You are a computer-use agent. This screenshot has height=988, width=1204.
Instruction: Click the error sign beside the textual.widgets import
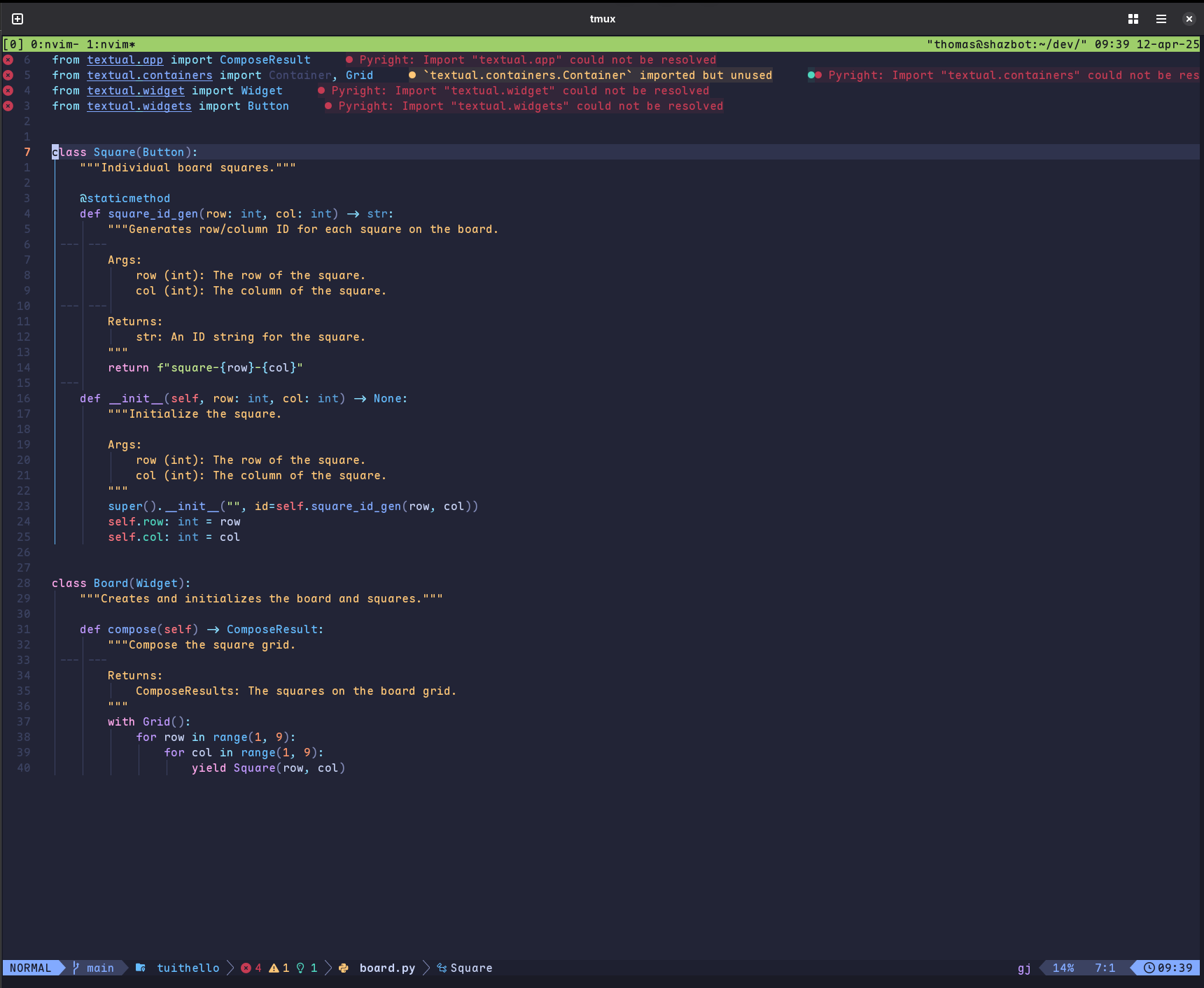click(8, 106)
